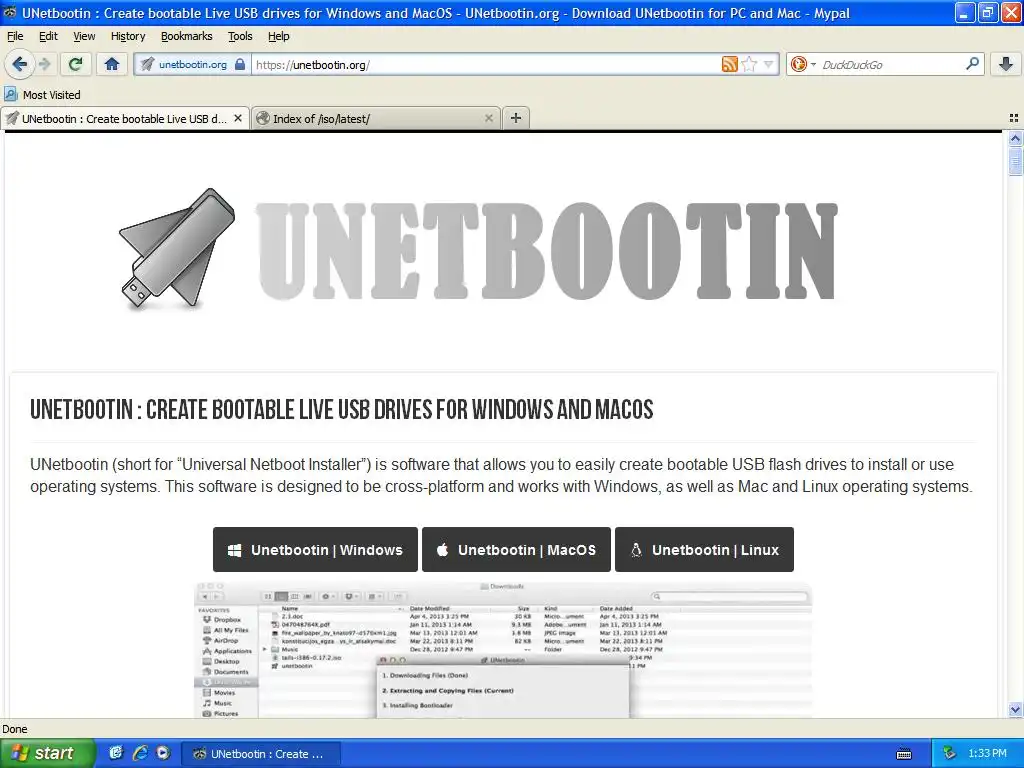Open the Windows Start menu

(x=47, y=753)
